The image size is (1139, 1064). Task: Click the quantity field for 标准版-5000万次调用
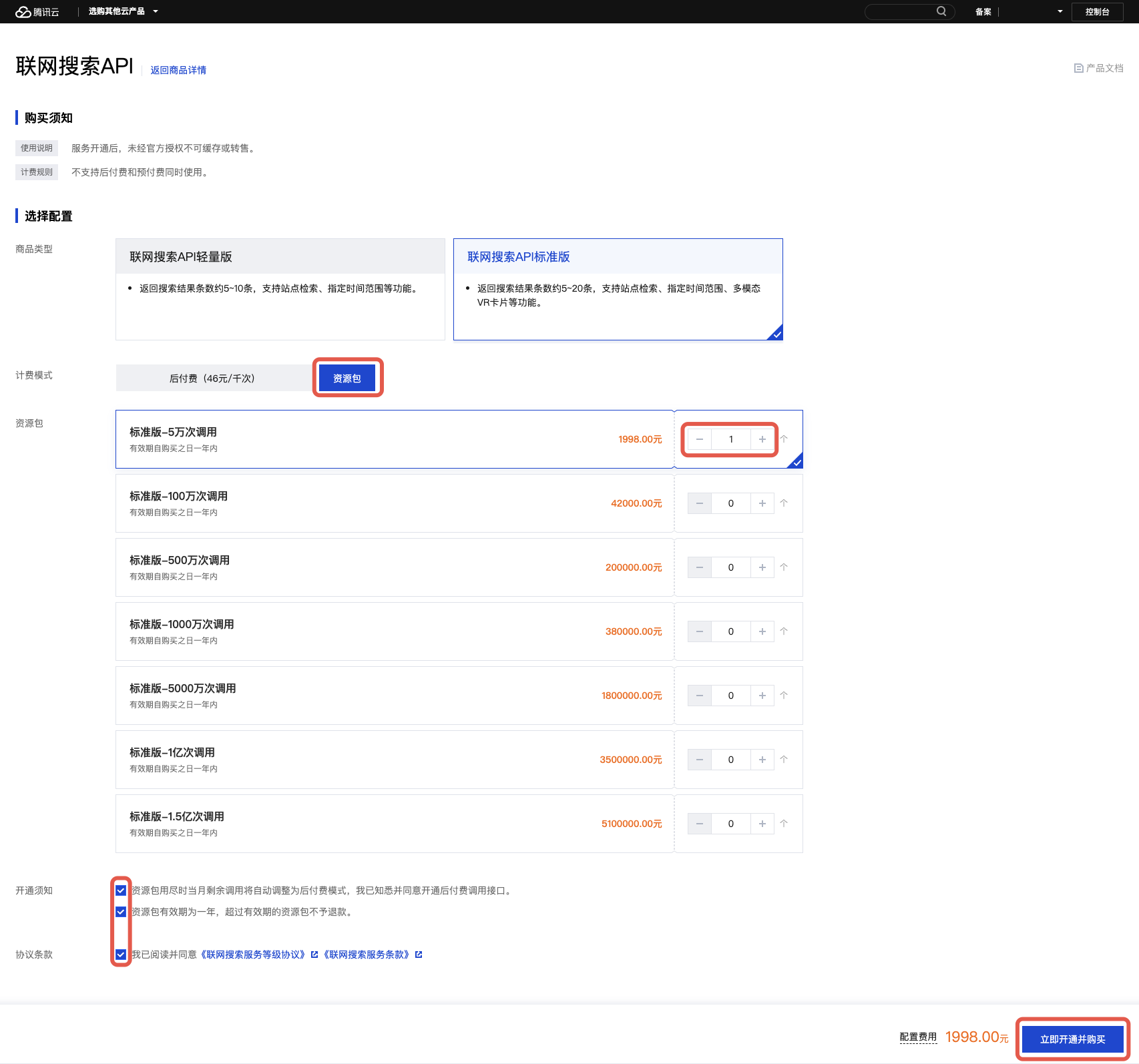731,696
